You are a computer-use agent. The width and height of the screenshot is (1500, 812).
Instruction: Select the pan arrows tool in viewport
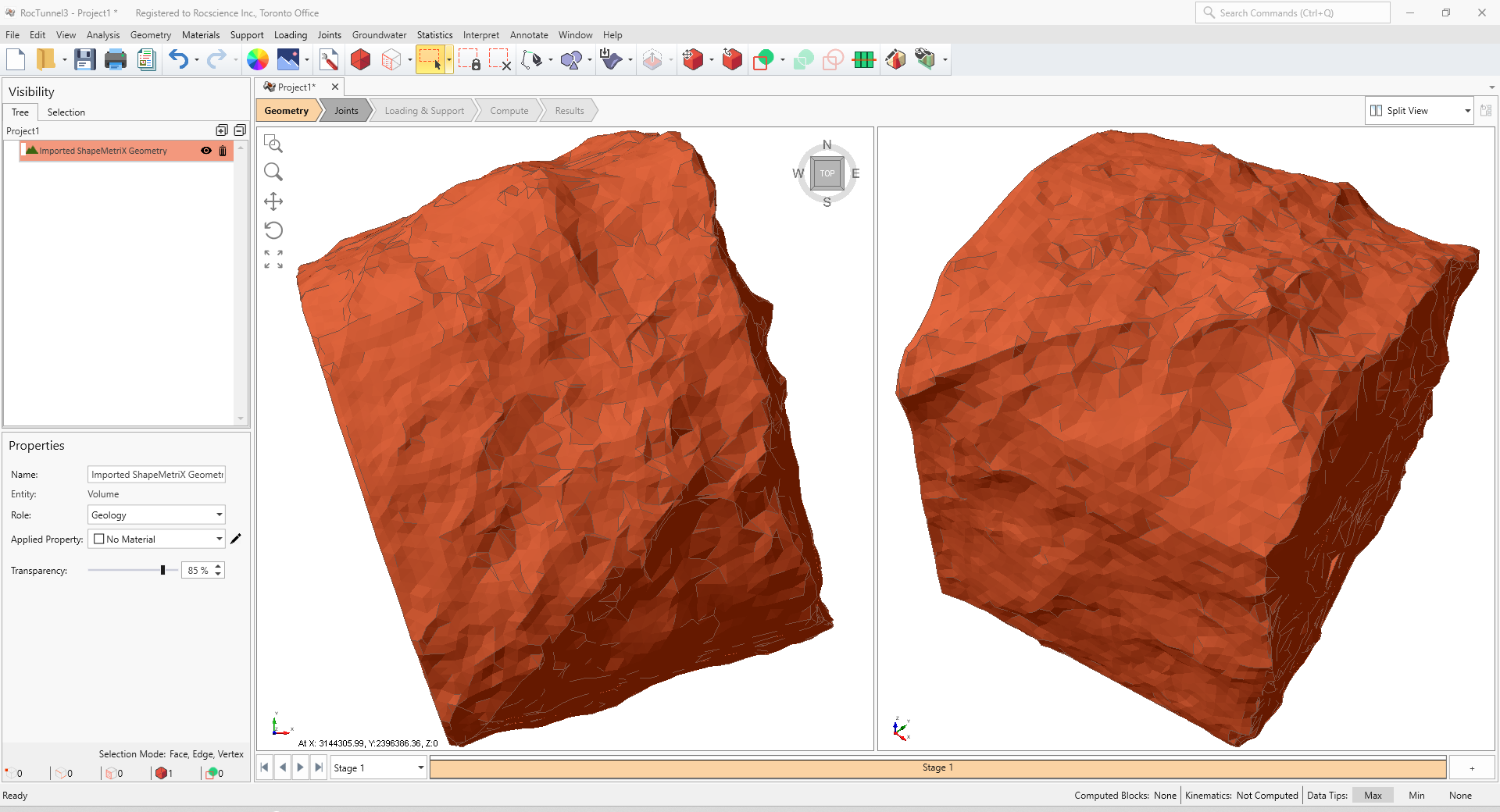pos(273,201)
